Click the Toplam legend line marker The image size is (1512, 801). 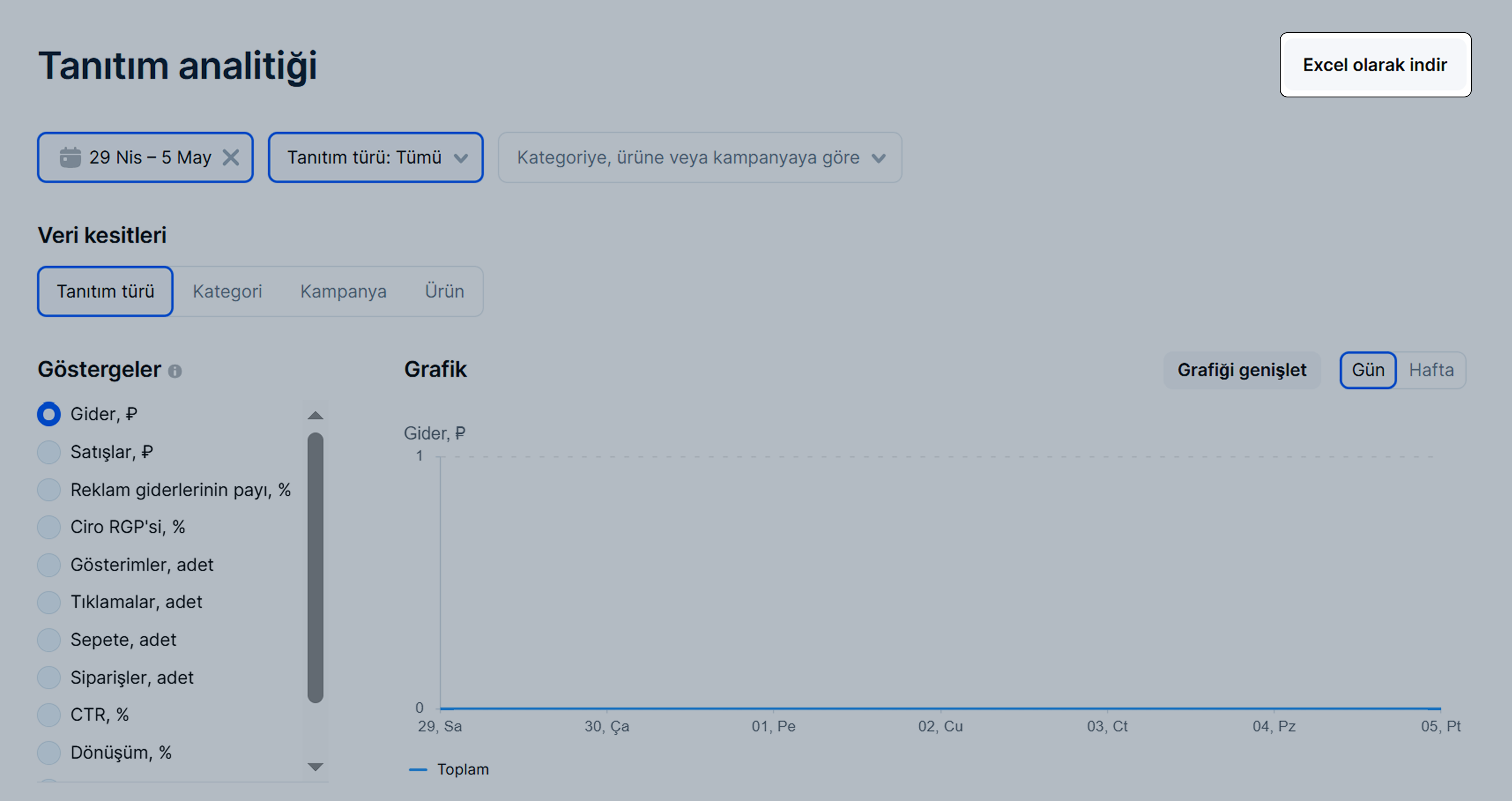418,769
